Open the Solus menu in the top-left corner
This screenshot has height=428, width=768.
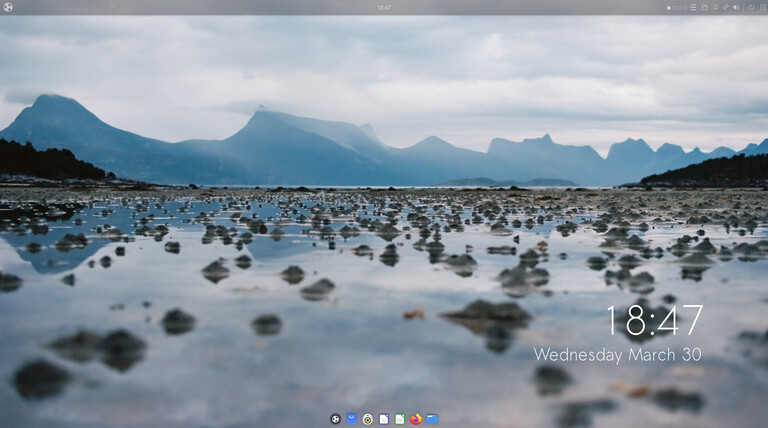coord(8,7)
